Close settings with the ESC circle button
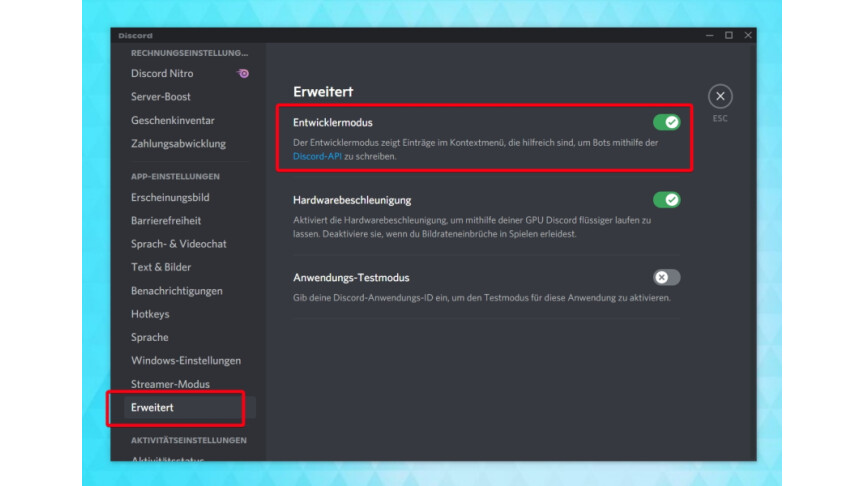 click(x=720, y=96)
